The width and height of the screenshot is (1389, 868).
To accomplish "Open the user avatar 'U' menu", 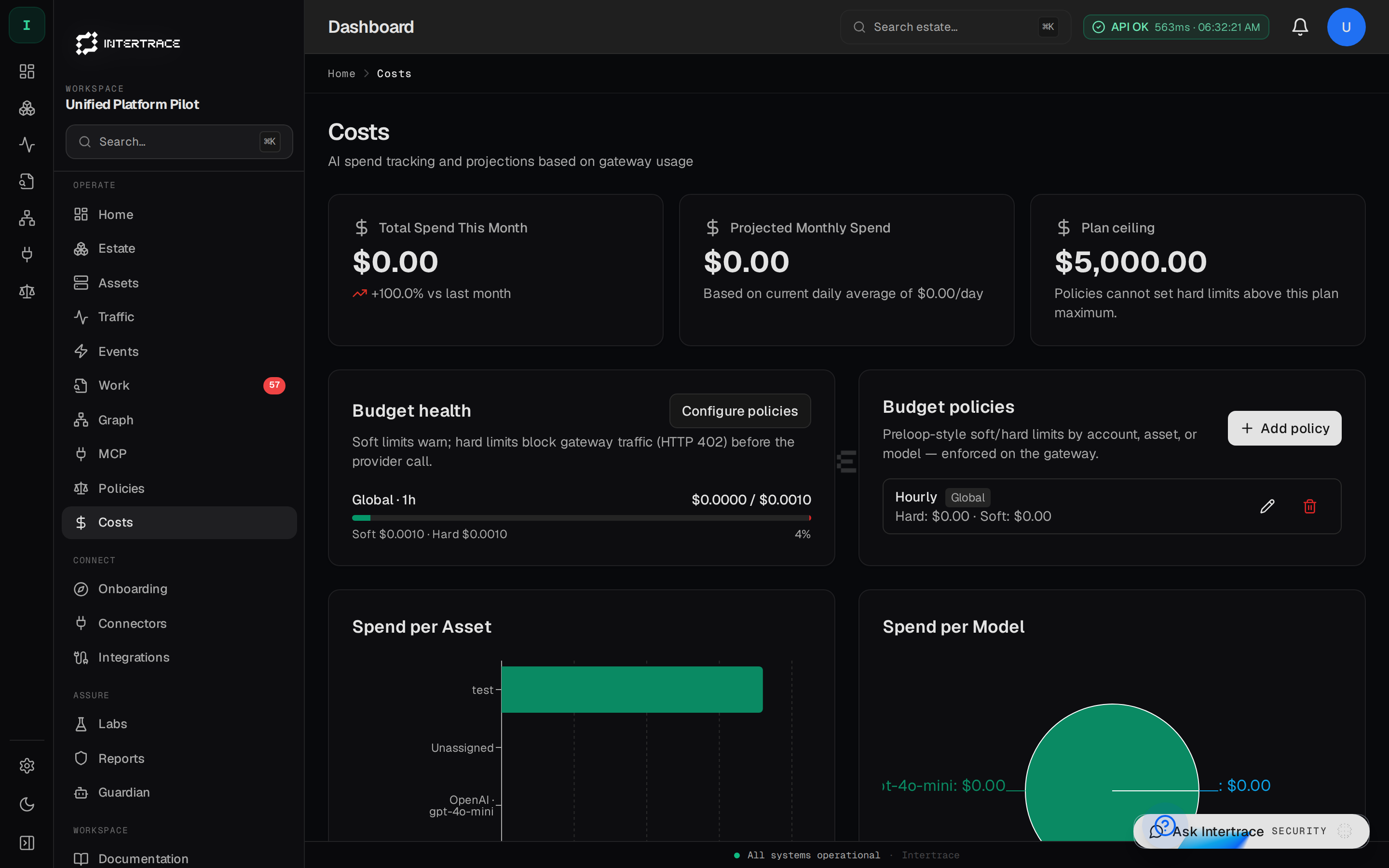I will point(1346,27).
